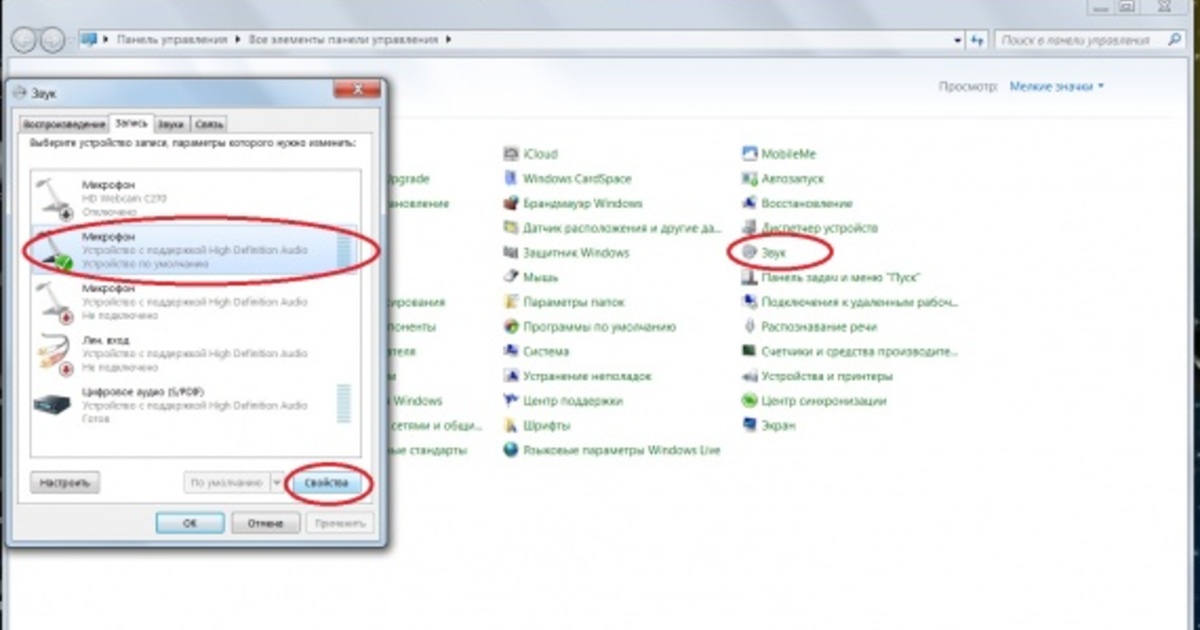Click the Система icon
Image resolution: width=1200 pixels, height=630 pixels.
coord(511,352)
